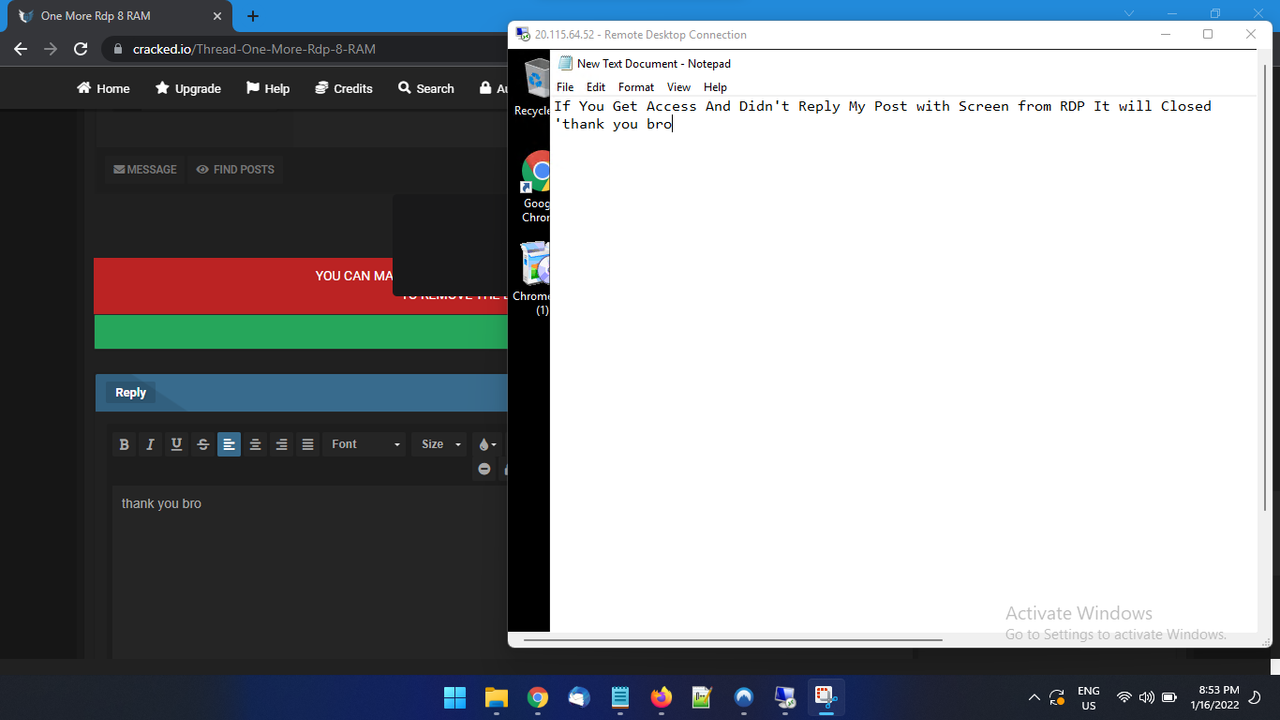Image resolution: width=1280 pixels, height=720 pixels.
Task: Click the Chrome address bar URL
Action: point(254,49)
